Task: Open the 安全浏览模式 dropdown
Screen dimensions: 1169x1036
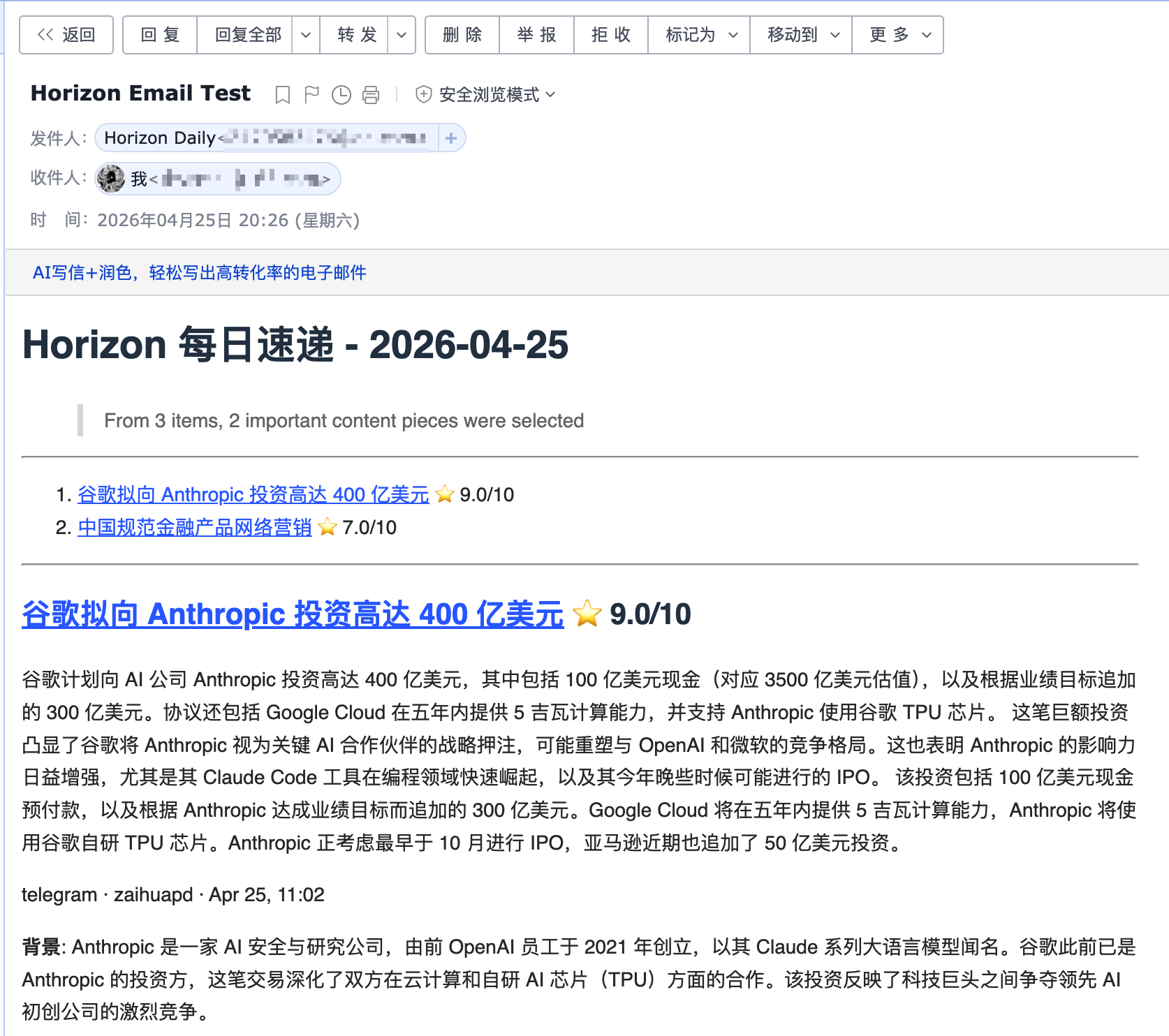Action: [x=497, y=94]
